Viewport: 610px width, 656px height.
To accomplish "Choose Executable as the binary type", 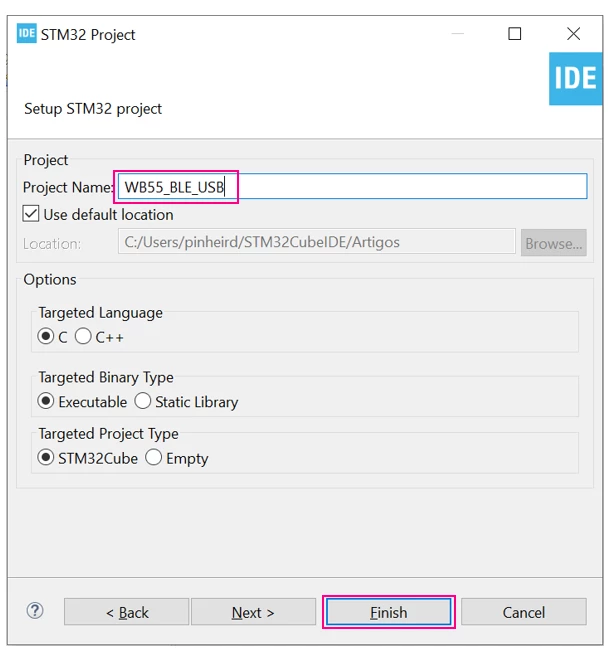I will coord(46,401).
